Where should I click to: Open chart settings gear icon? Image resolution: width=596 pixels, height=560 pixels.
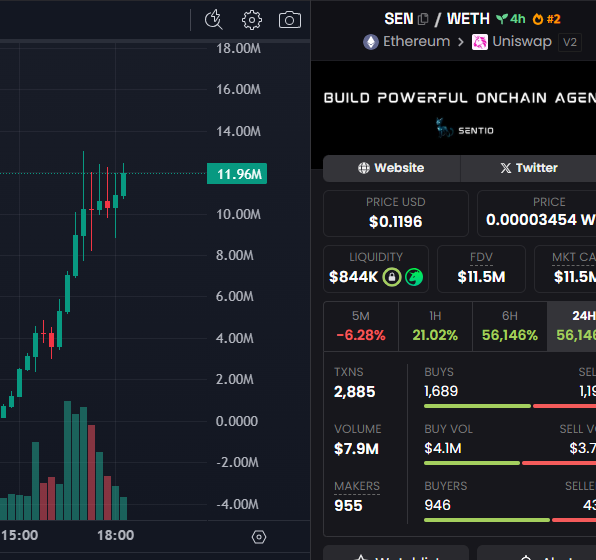tap(252, 19)
